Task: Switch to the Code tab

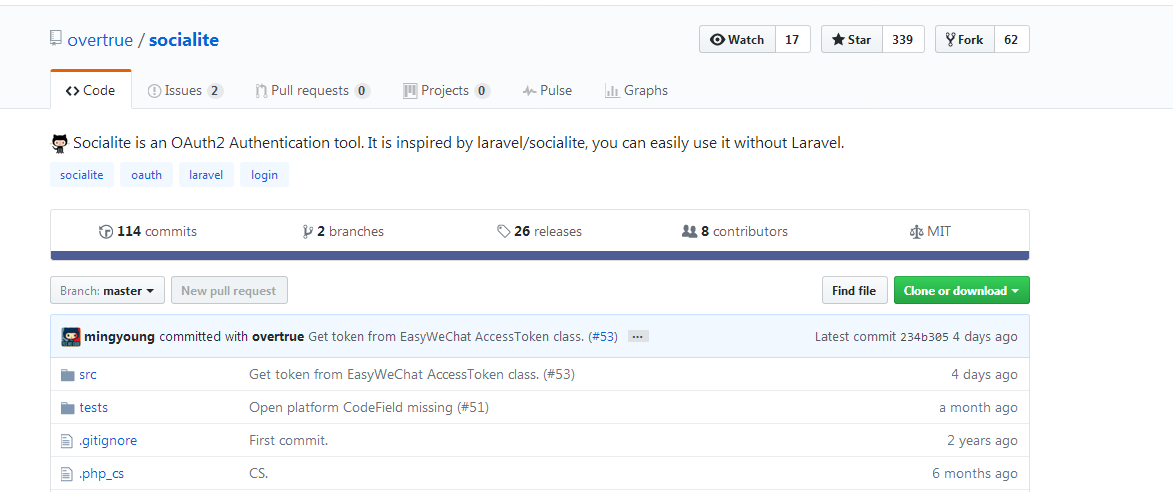Action: [x=91, y=90]
